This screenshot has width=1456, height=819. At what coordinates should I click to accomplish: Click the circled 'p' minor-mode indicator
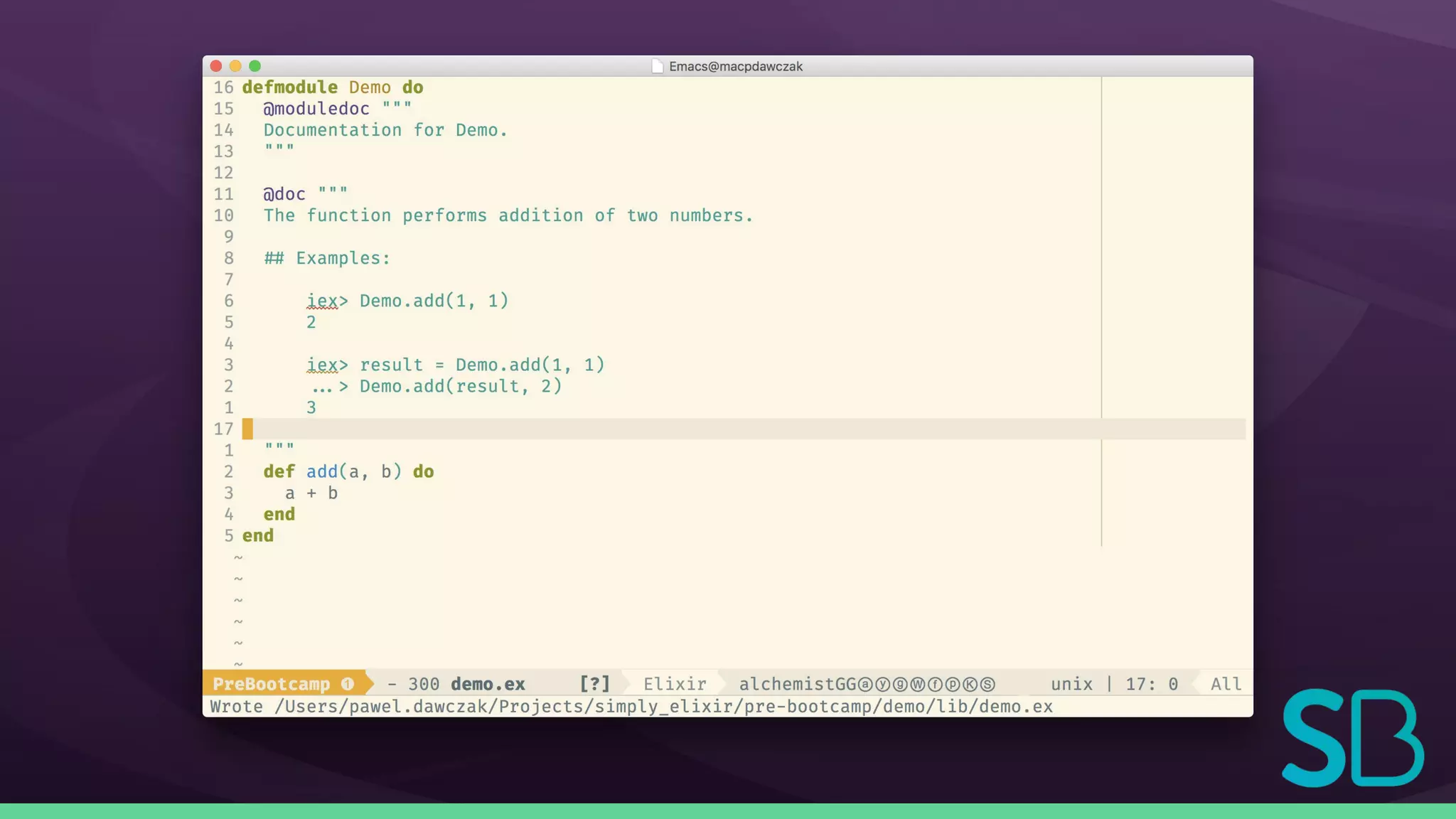[953, 685]
